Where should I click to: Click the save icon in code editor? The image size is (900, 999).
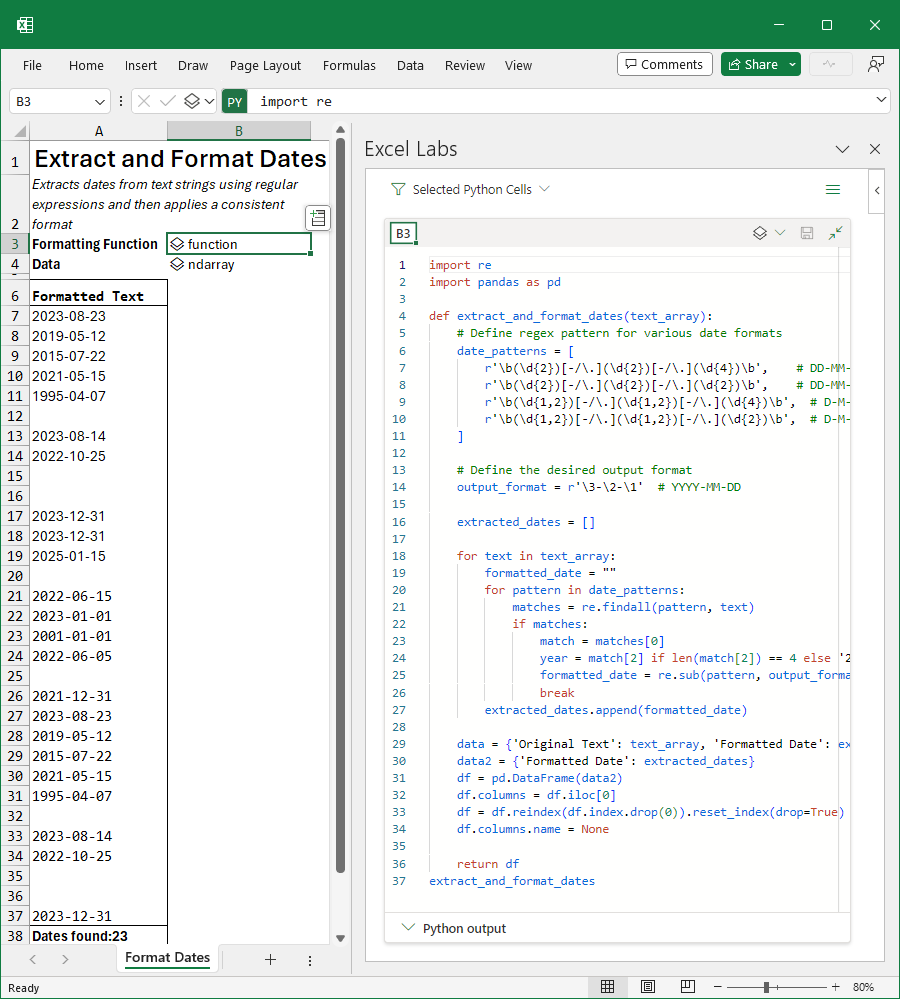point(807,233)
